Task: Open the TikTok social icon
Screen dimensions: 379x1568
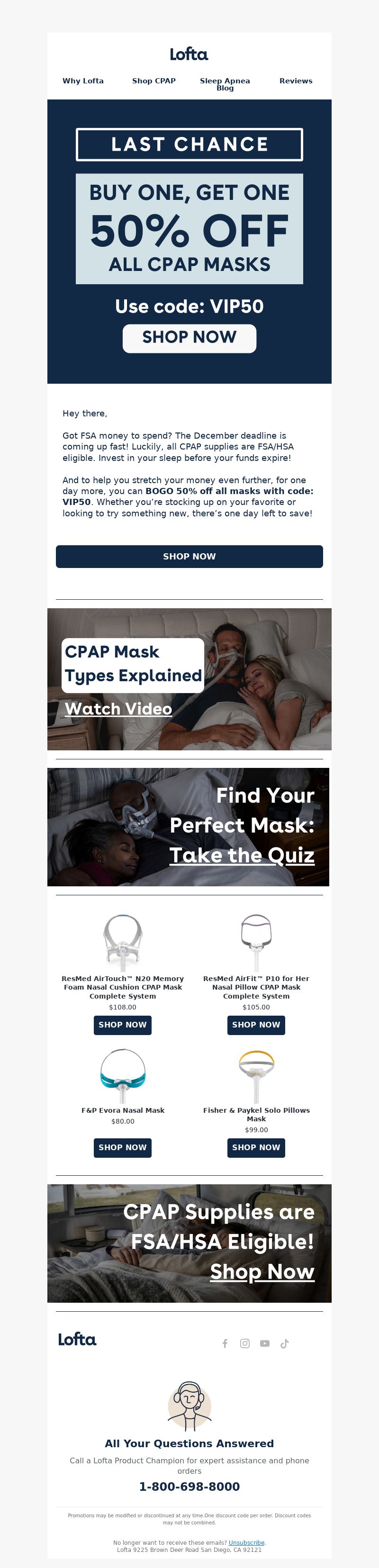Action: [284, 1343]
